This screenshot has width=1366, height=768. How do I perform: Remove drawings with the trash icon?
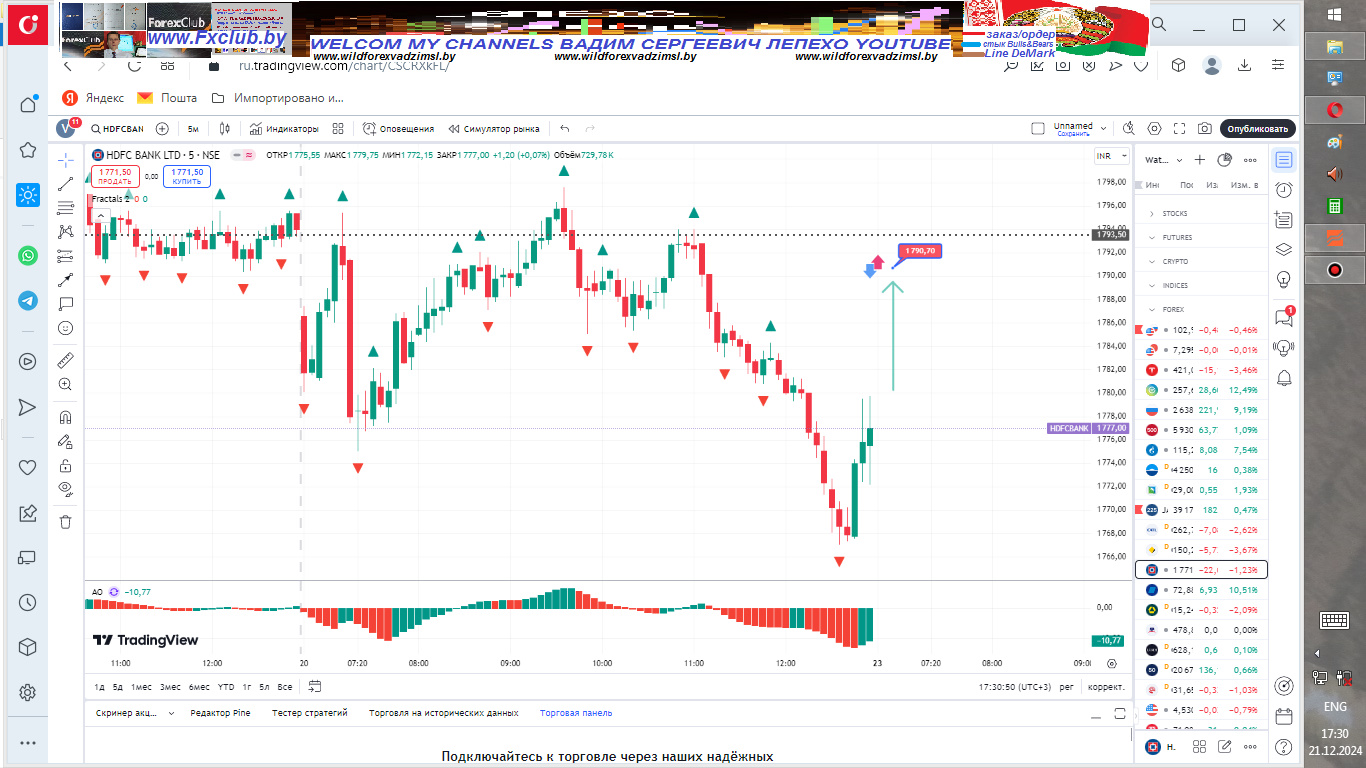click(66, 521)
